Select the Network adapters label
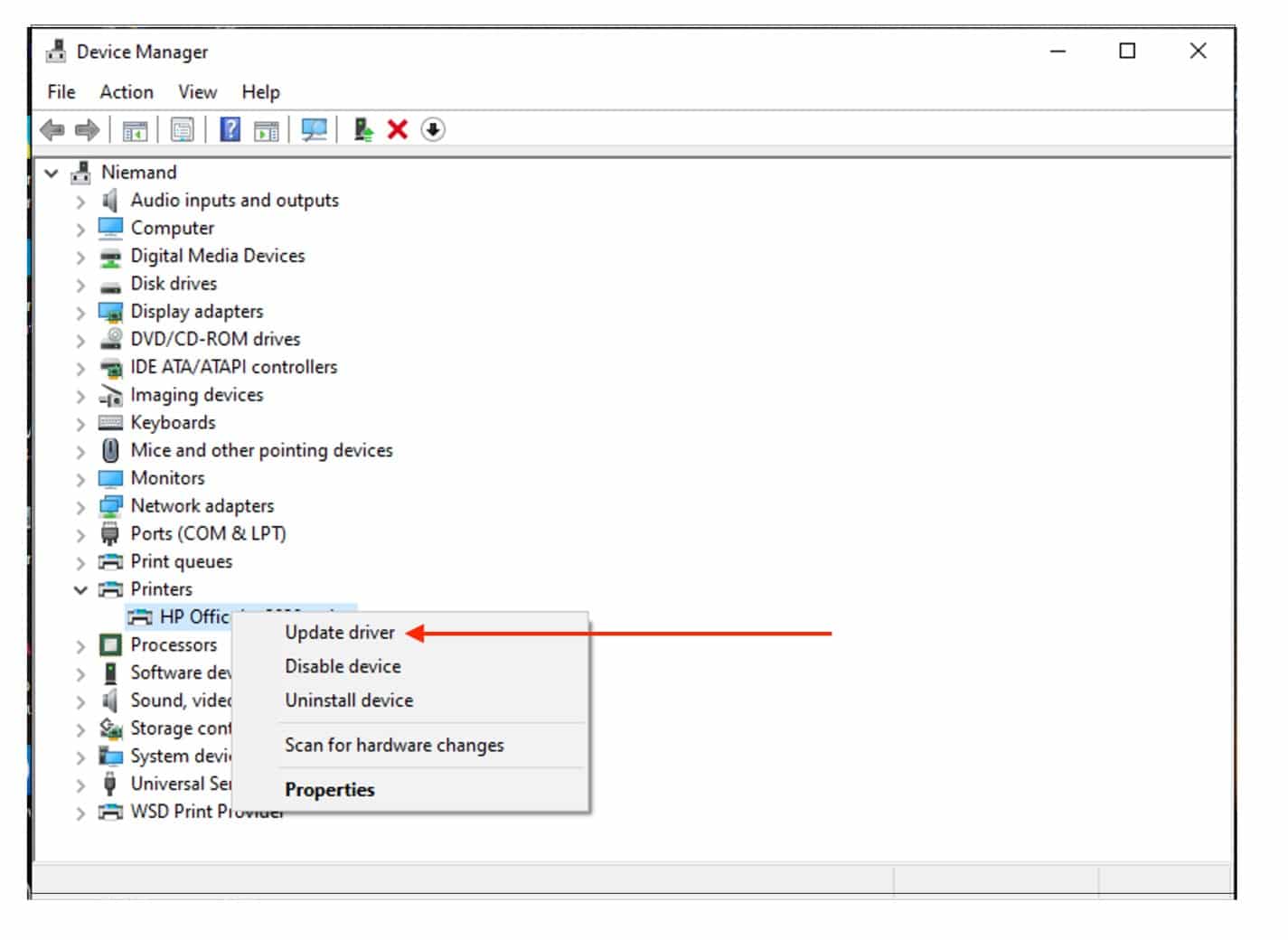The height and width of the screenshot is (940, 1288). coord(202,506)
